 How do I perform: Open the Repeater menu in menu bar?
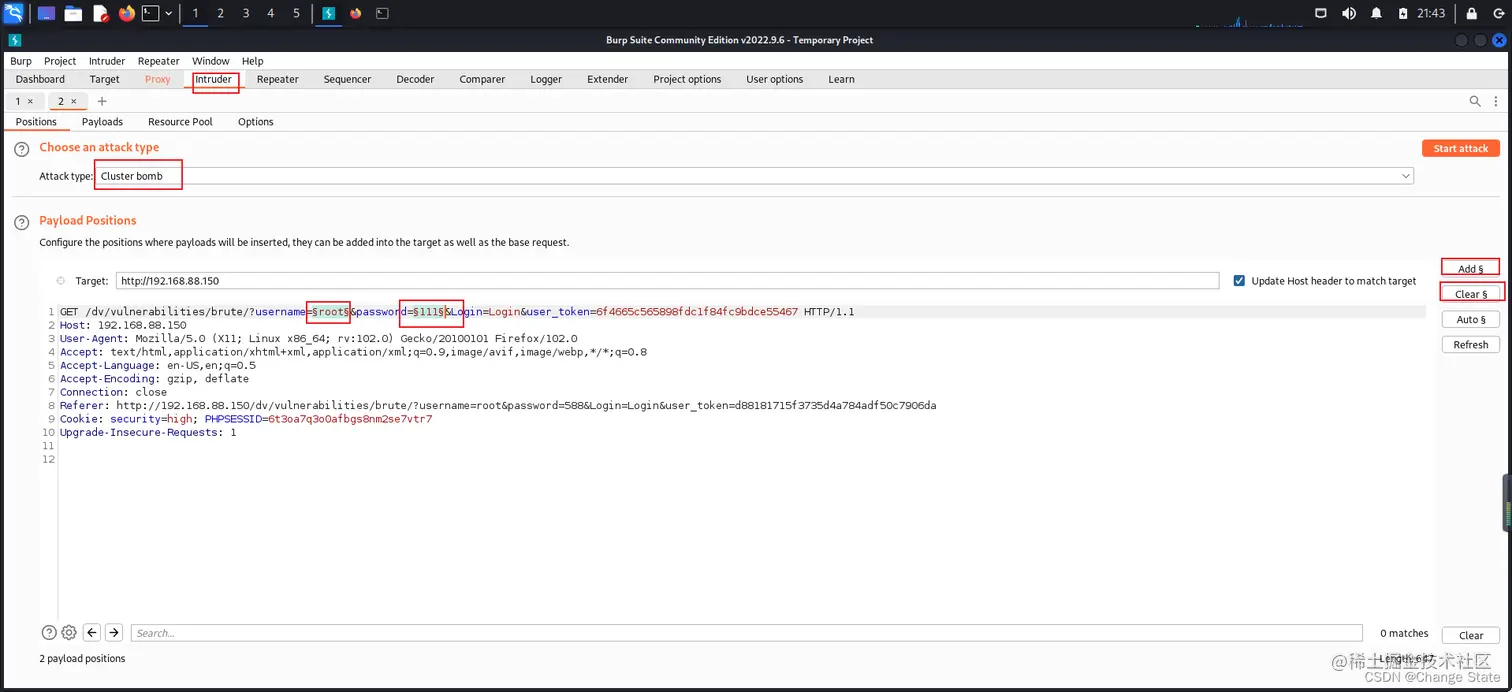tap(159, 61)
